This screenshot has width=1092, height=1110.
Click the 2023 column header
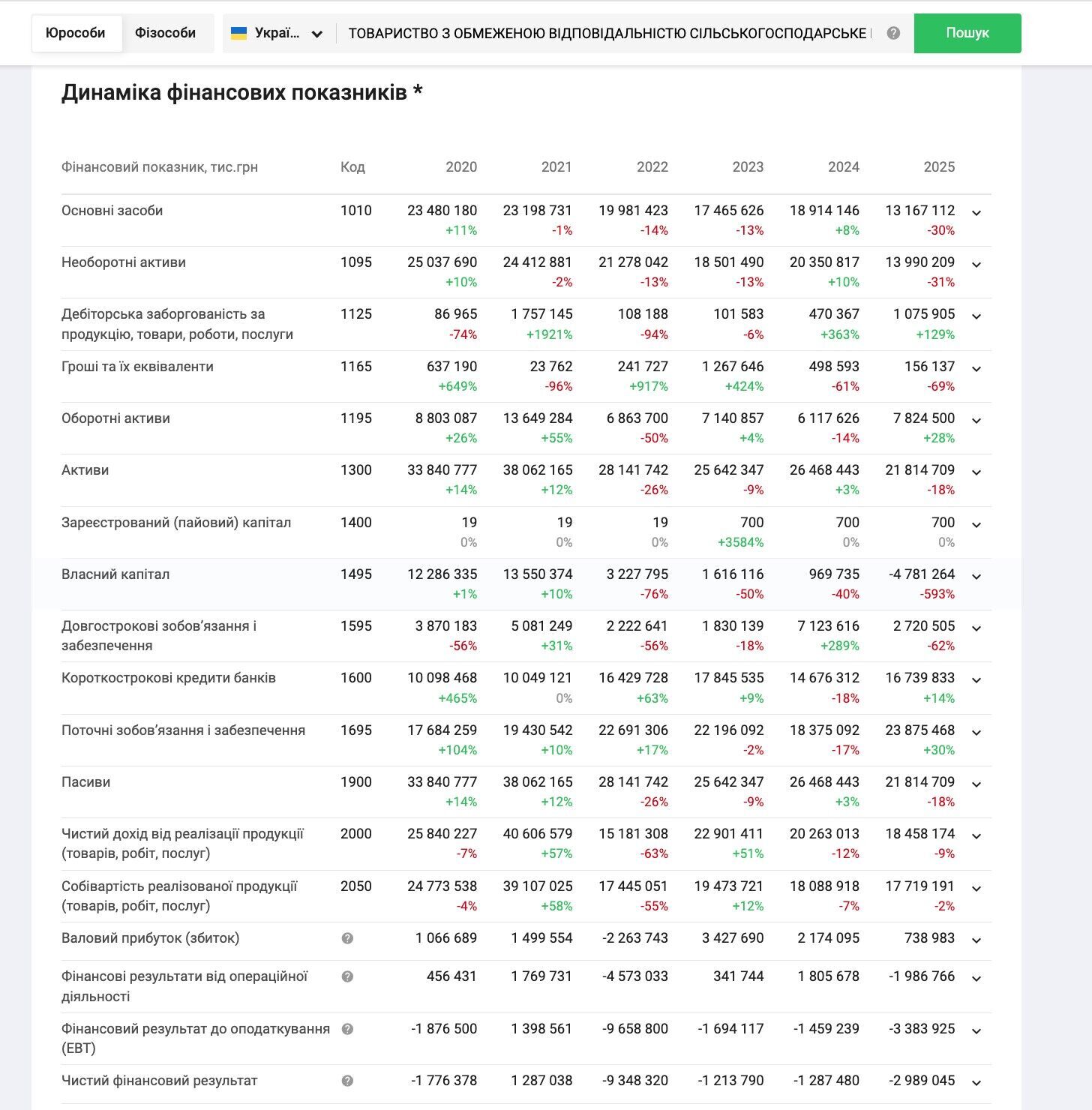748,167
